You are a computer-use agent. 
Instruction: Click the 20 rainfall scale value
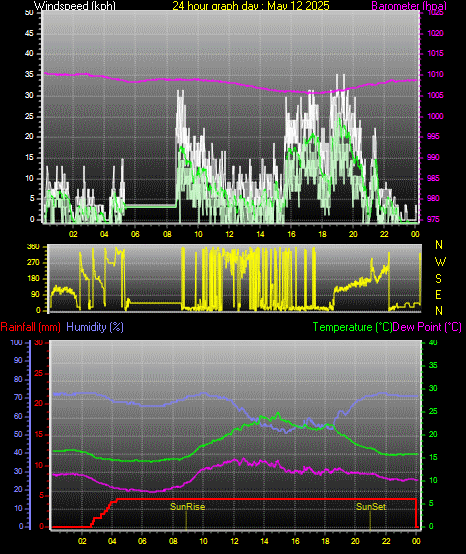tap(39, 403)
